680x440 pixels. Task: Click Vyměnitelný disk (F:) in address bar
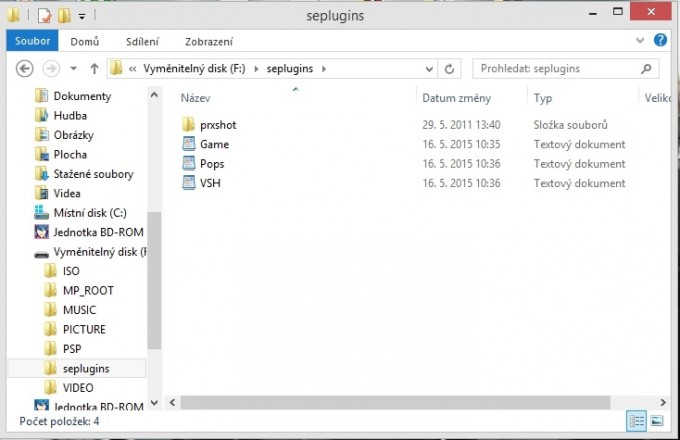194,68
